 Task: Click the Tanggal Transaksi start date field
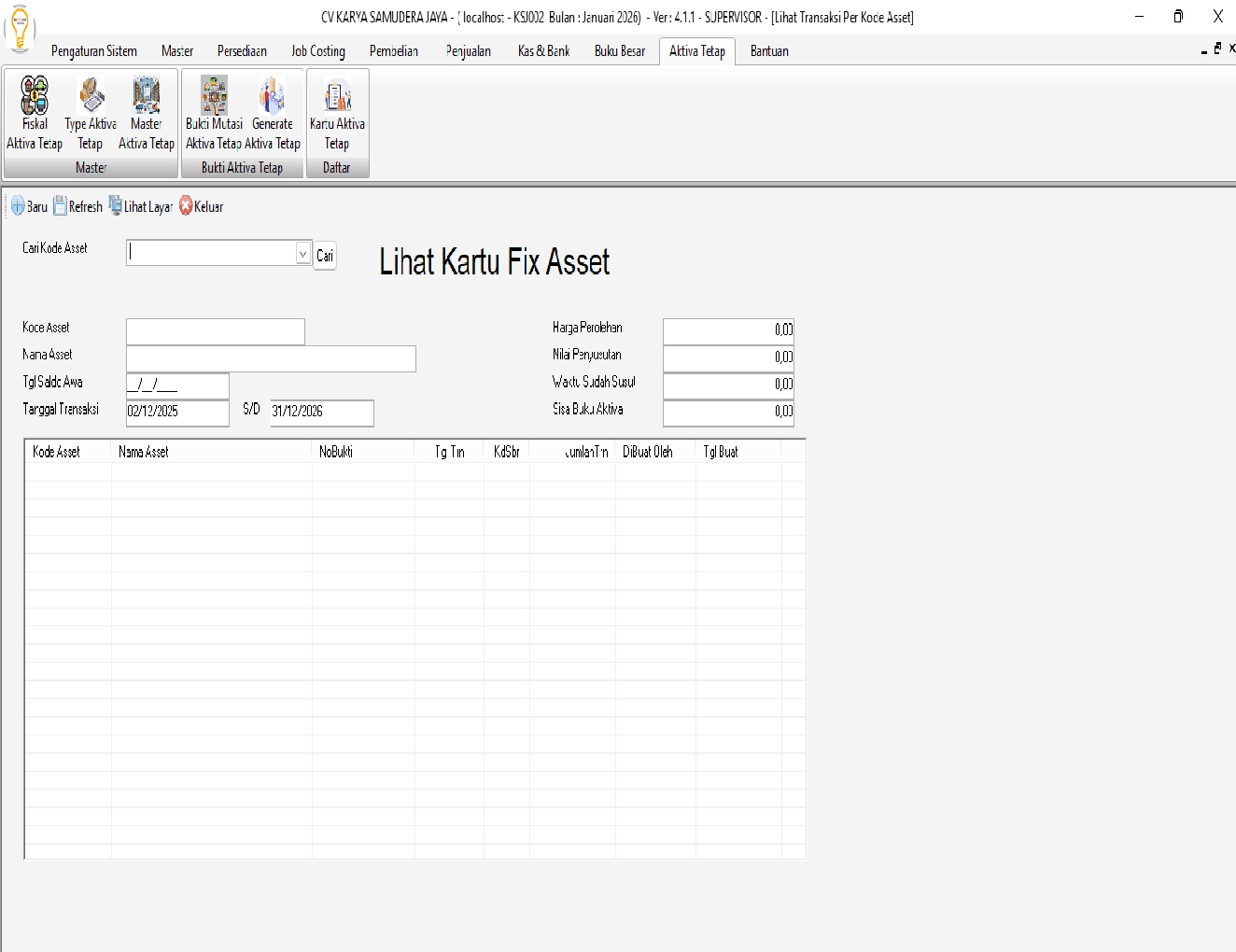click(177, 412)
